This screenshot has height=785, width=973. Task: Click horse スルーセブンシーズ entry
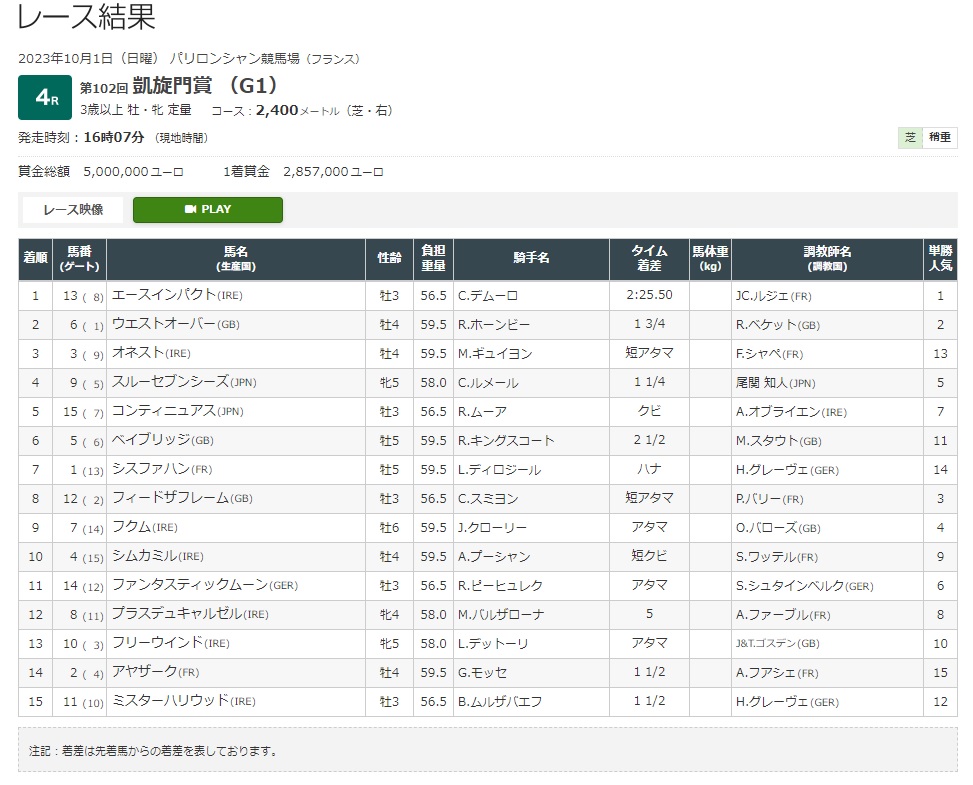coord(170,383)
